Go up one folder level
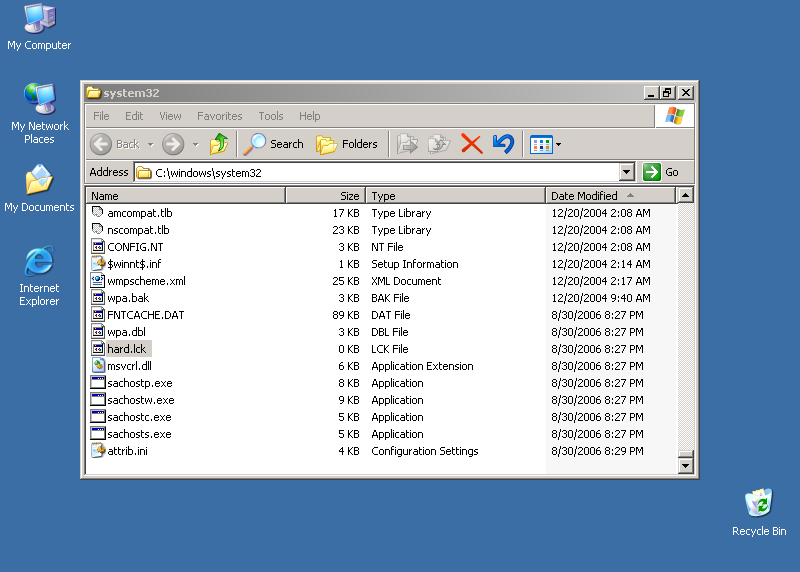This screenshot has width=800, height=572. [x=219, y=144]
